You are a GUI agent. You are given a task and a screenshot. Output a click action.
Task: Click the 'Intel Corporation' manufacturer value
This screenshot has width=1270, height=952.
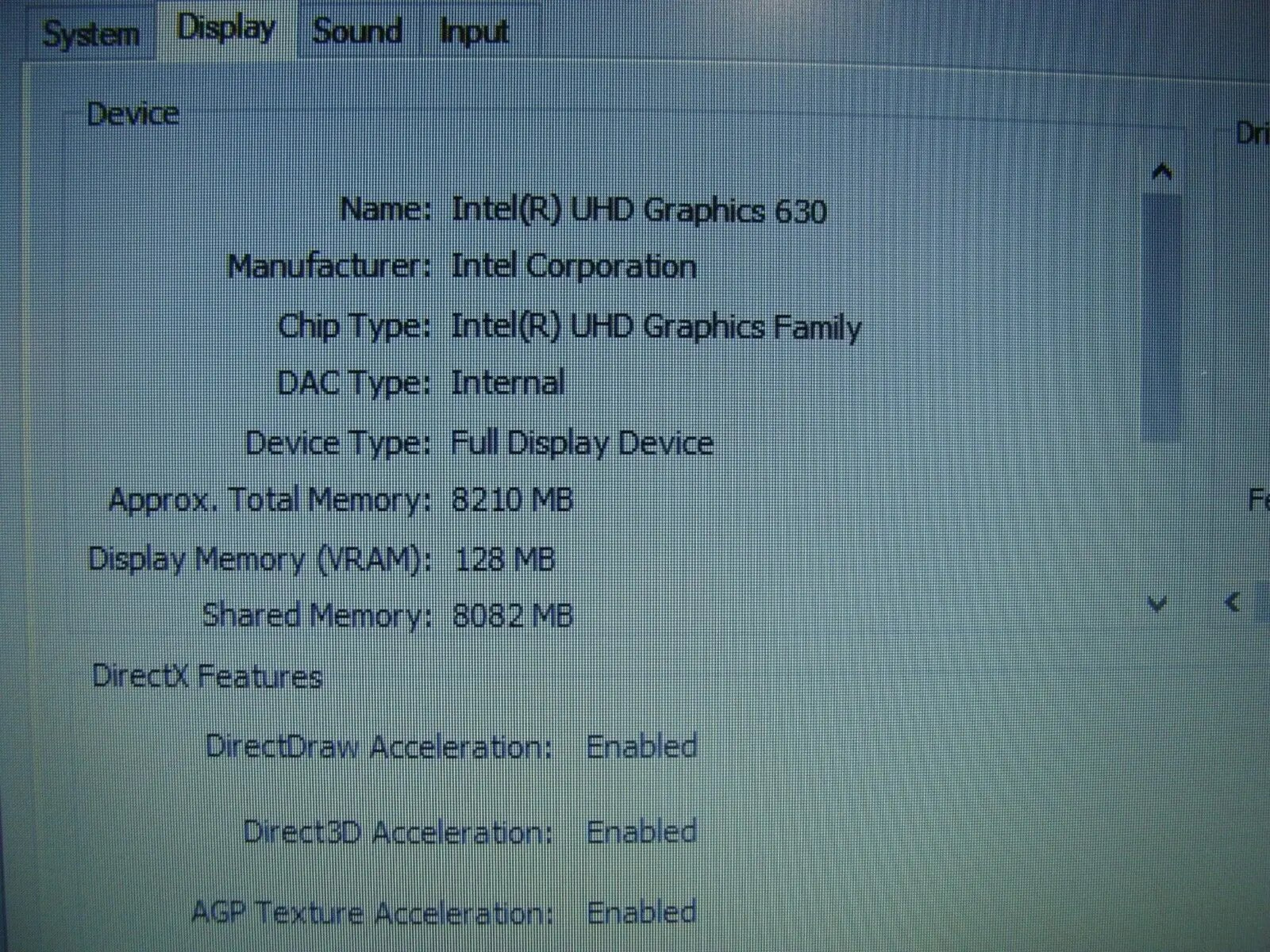click(x=574, y=267)
